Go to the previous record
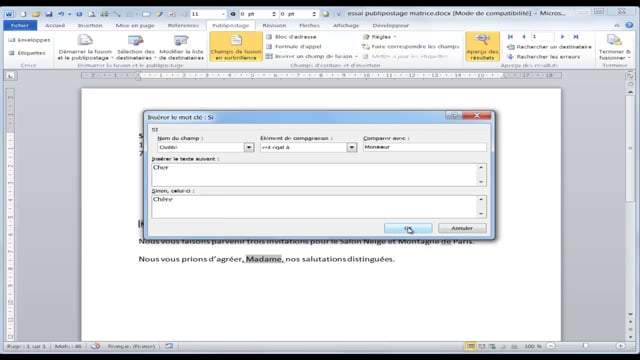Viewport: 640px width, 360px height. coord(523,37)
